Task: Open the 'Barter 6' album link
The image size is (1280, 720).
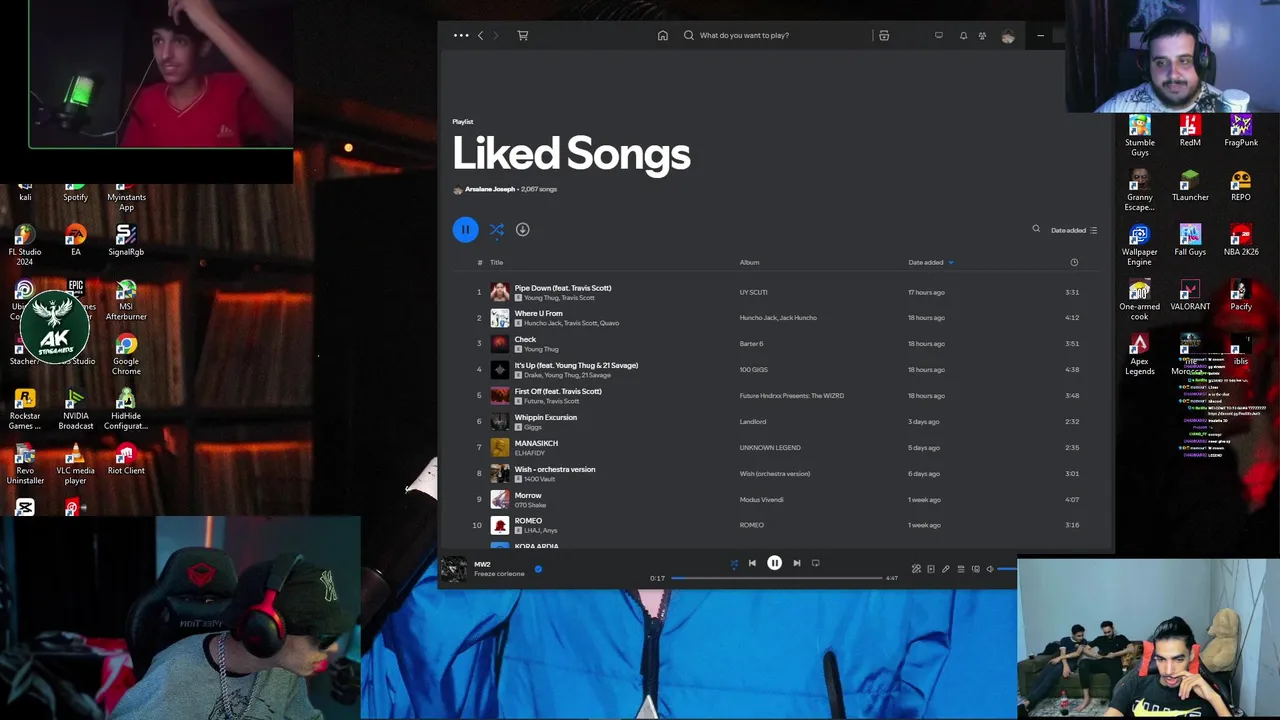Action: 751,344
